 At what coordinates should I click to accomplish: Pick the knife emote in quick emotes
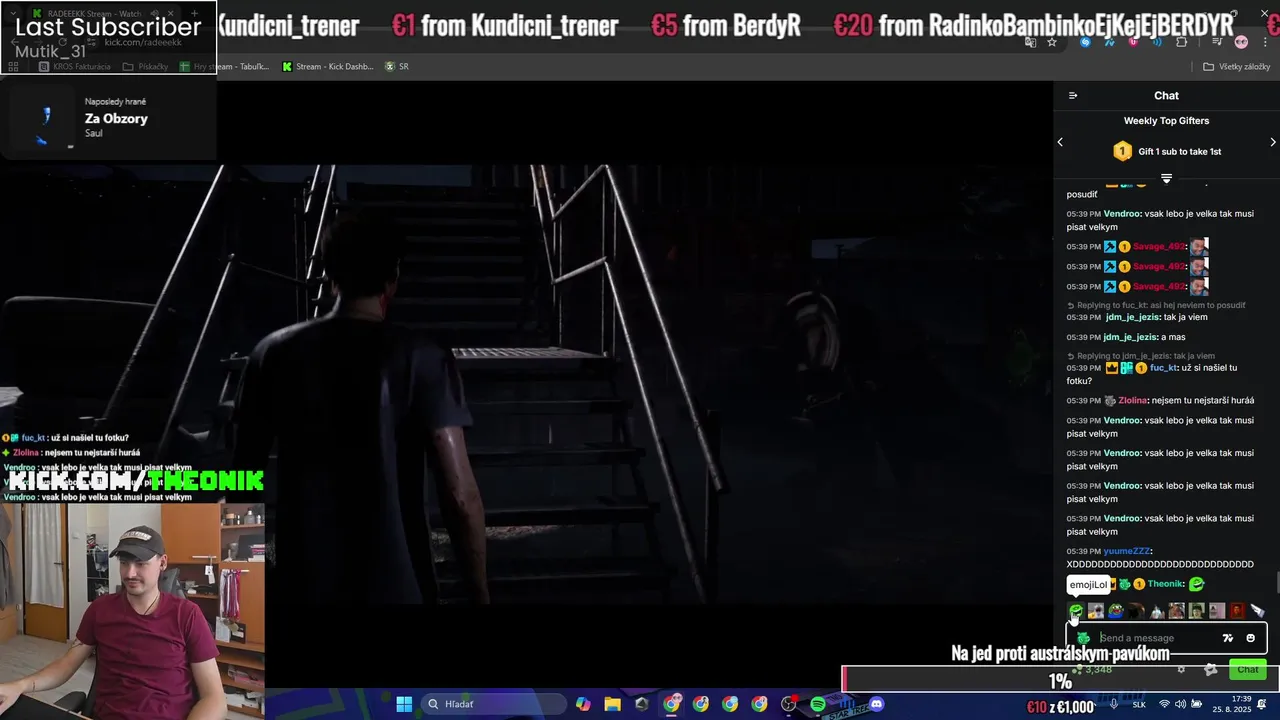[1257, 610]
